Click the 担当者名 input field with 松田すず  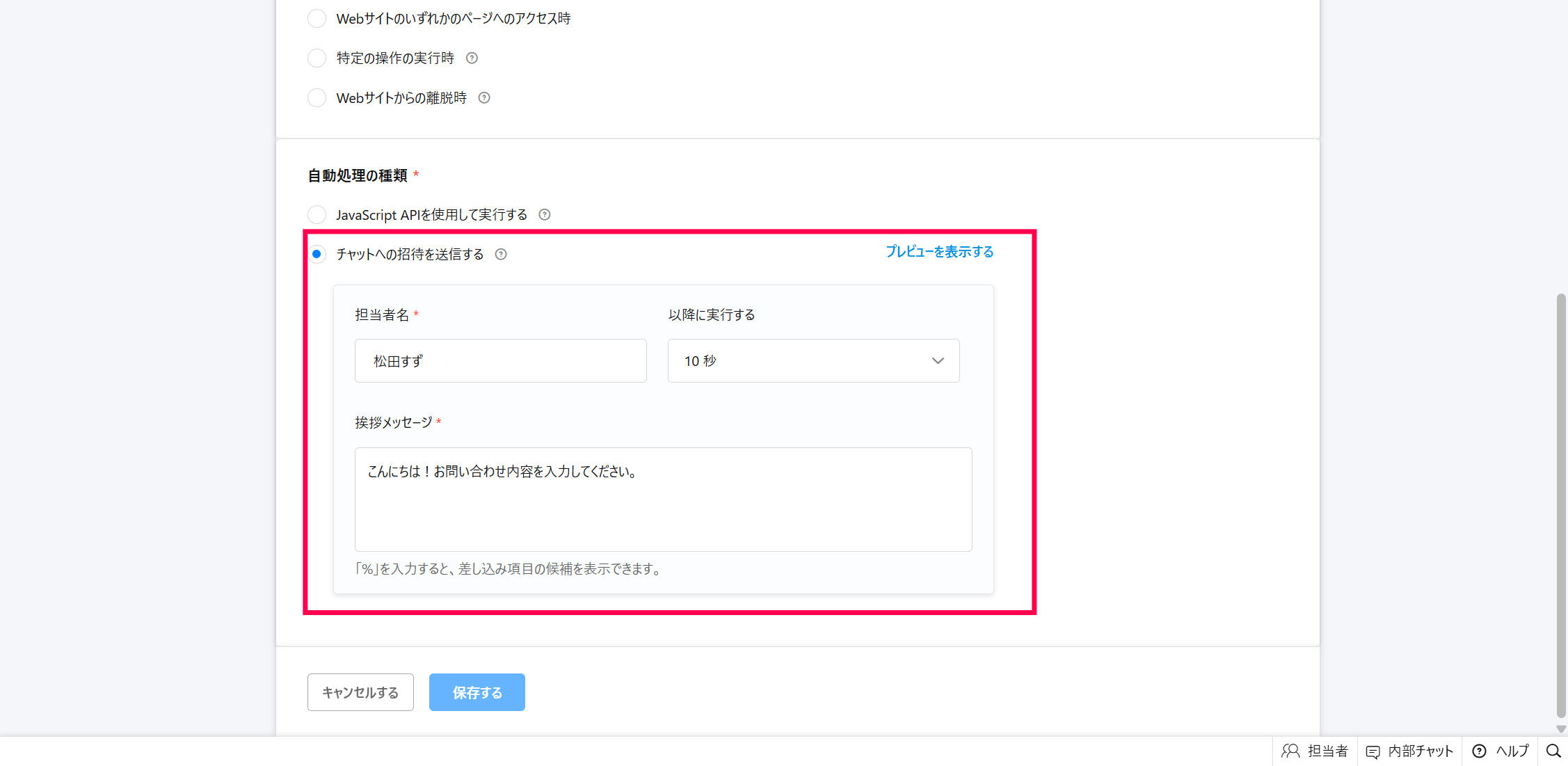pyautogui.click(x=500, y=361)
